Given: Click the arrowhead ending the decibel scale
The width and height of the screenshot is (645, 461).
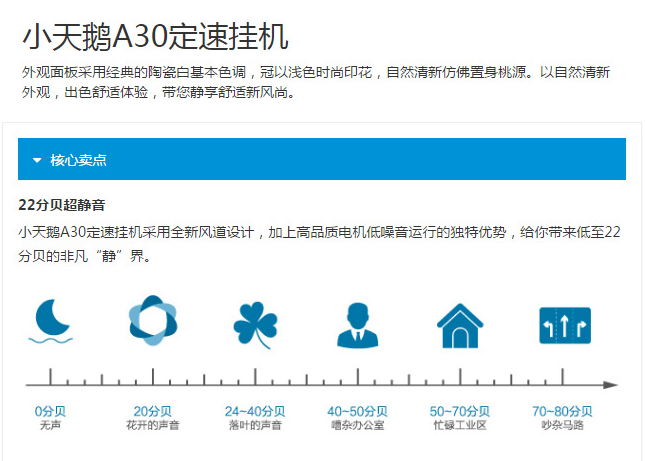Looking at the screenshot, I should (x=610, y=384).
